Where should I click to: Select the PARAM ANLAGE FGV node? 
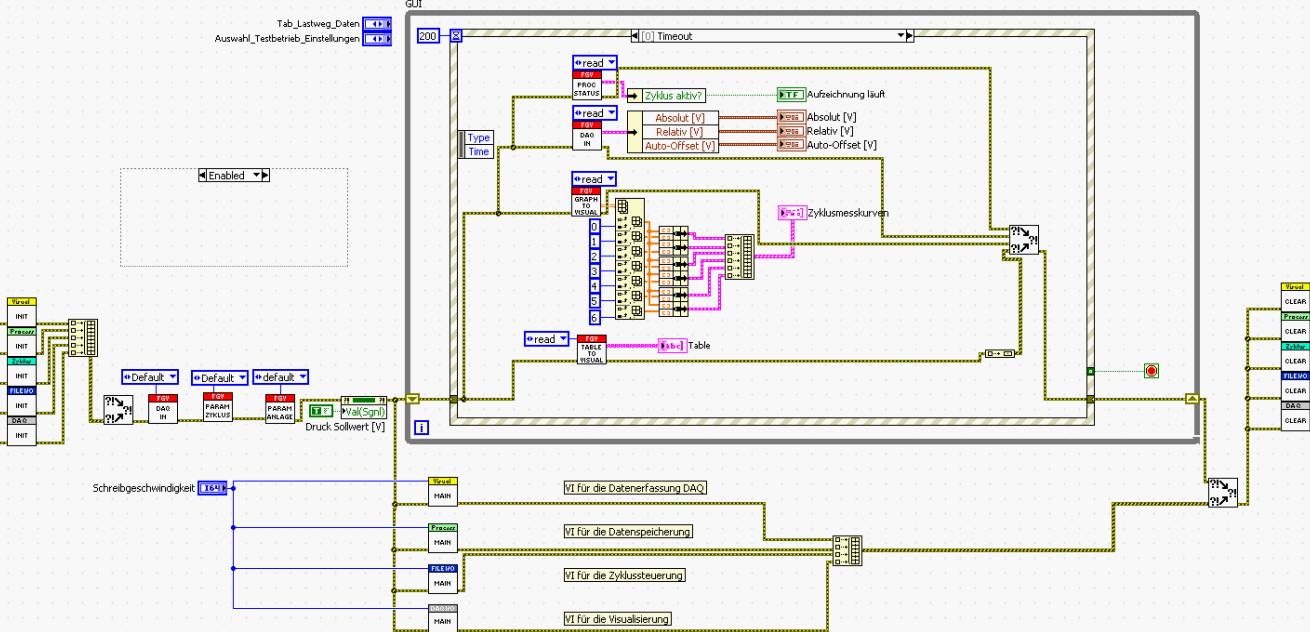tap(279, 408)
